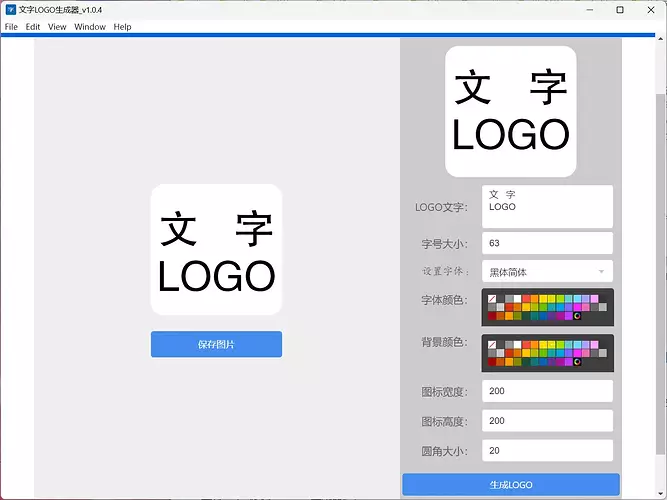Click the no-color swatch in the 字体颜色 palette
The height and width of the screenshot is (500, 667).
[x=492, y=299]
